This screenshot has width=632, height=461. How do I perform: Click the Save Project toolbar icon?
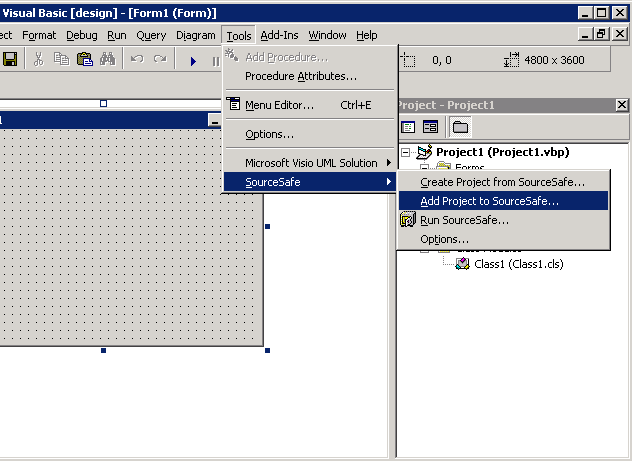click(9, 60)
